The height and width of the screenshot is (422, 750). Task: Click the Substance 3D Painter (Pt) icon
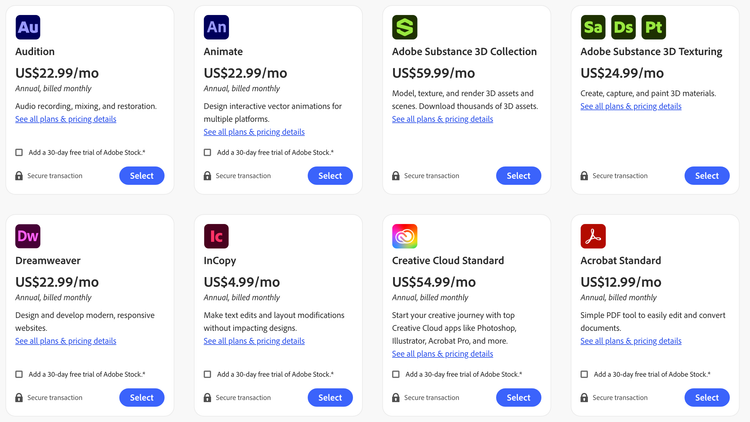[654, 27]
